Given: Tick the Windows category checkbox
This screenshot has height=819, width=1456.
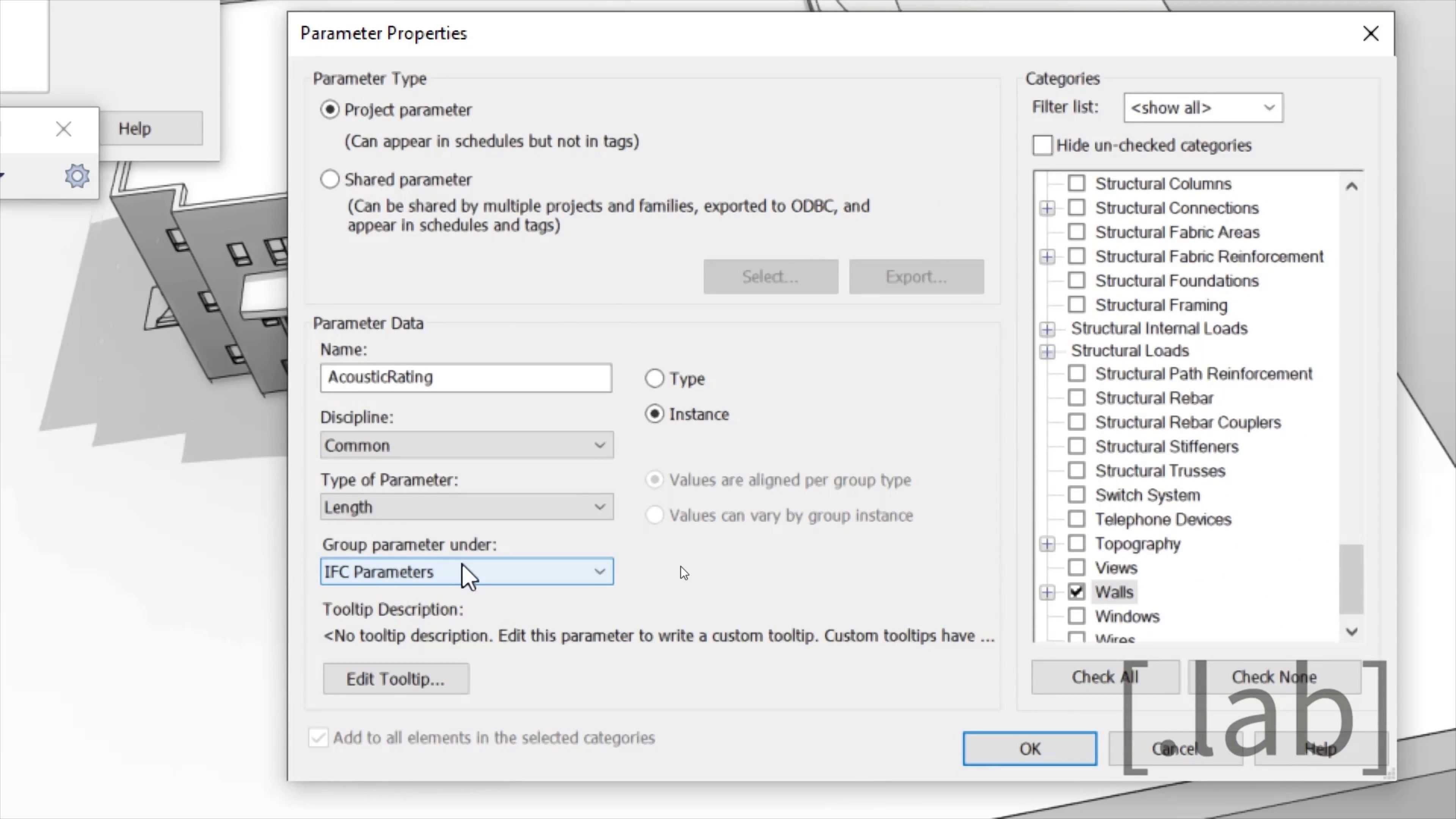Looking at the screenshot, I should point(1076,615).
